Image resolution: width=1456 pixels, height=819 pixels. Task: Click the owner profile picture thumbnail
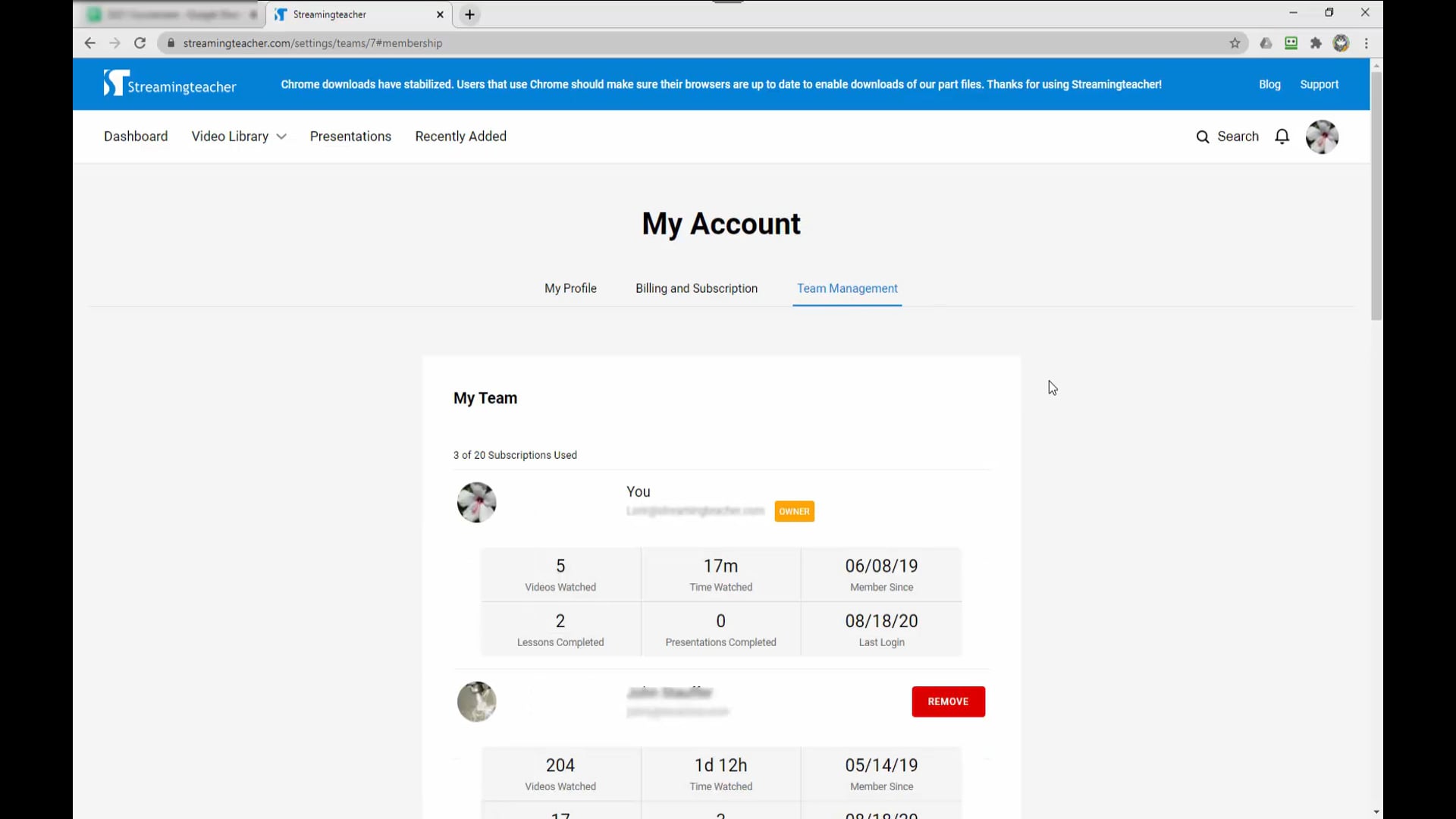[x=476, y=501]
